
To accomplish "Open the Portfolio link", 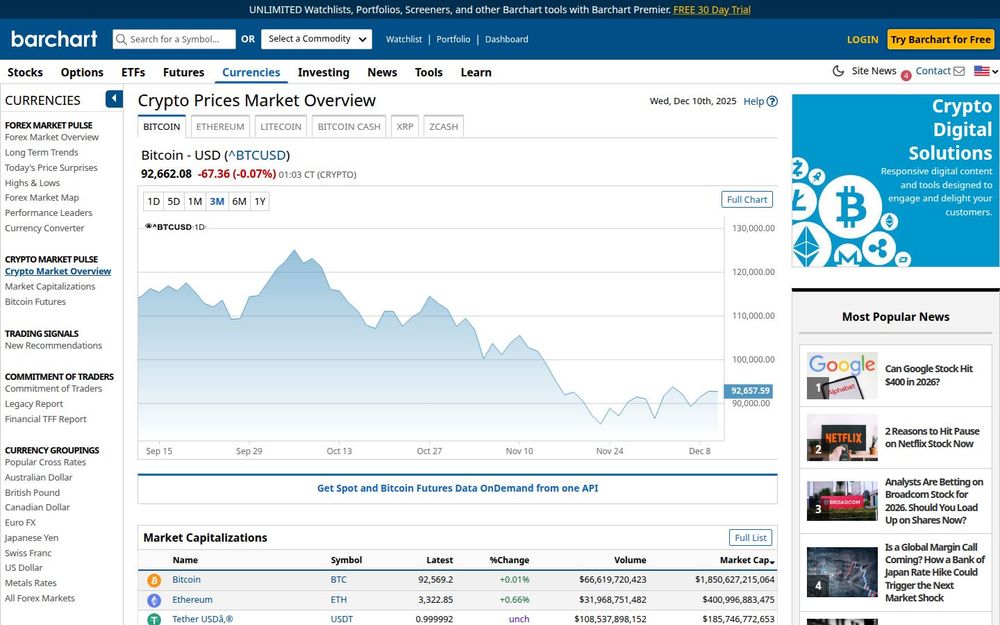I will tap(453, 39).
